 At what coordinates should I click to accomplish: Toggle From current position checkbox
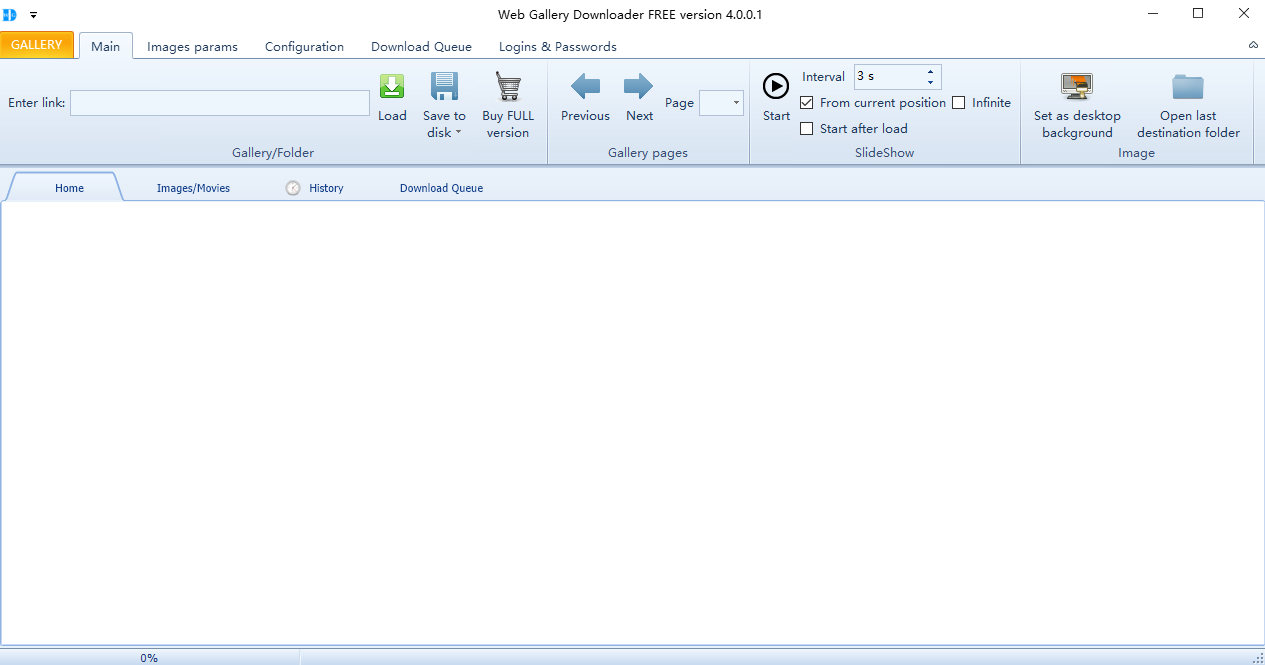(807, 102)
